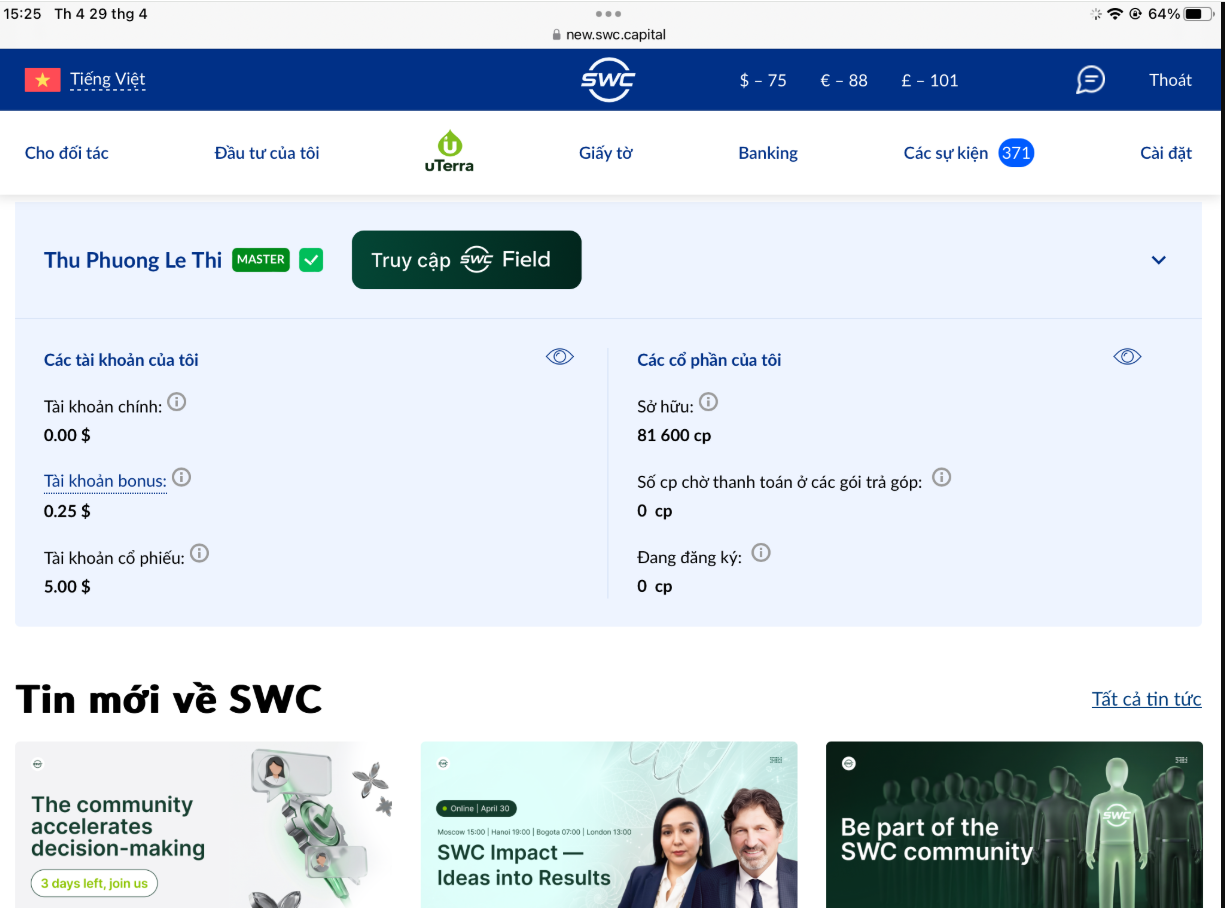The height and width of the screenshot is (908, 1225).
Task: Open the Cho đối tác menu
Action: point(67,153)
